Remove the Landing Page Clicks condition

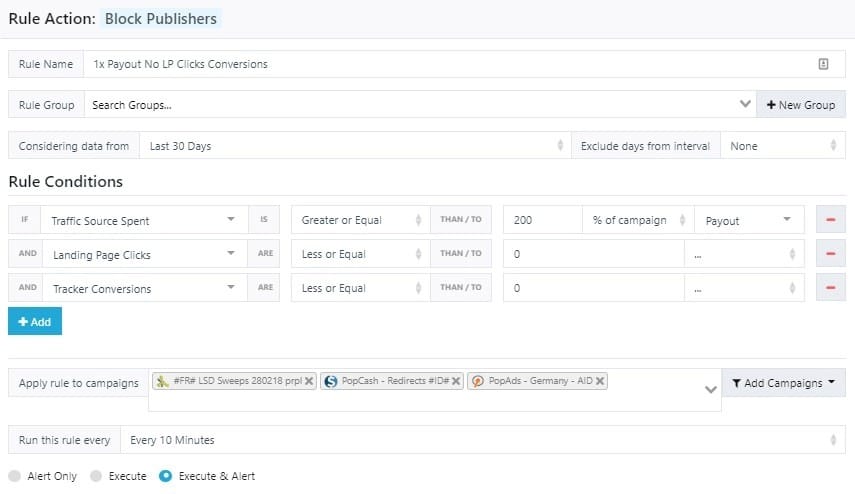click(x=830, y=254)
